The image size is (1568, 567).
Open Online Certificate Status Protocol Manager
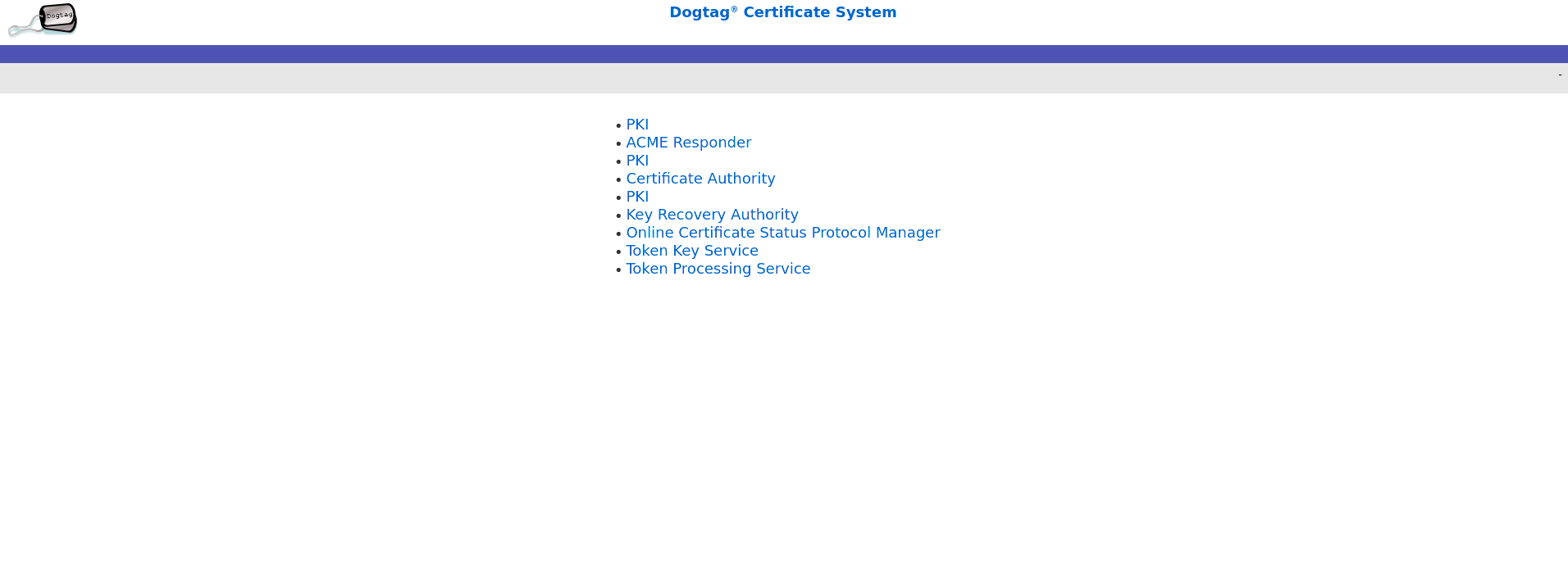[x=782, y=233]
